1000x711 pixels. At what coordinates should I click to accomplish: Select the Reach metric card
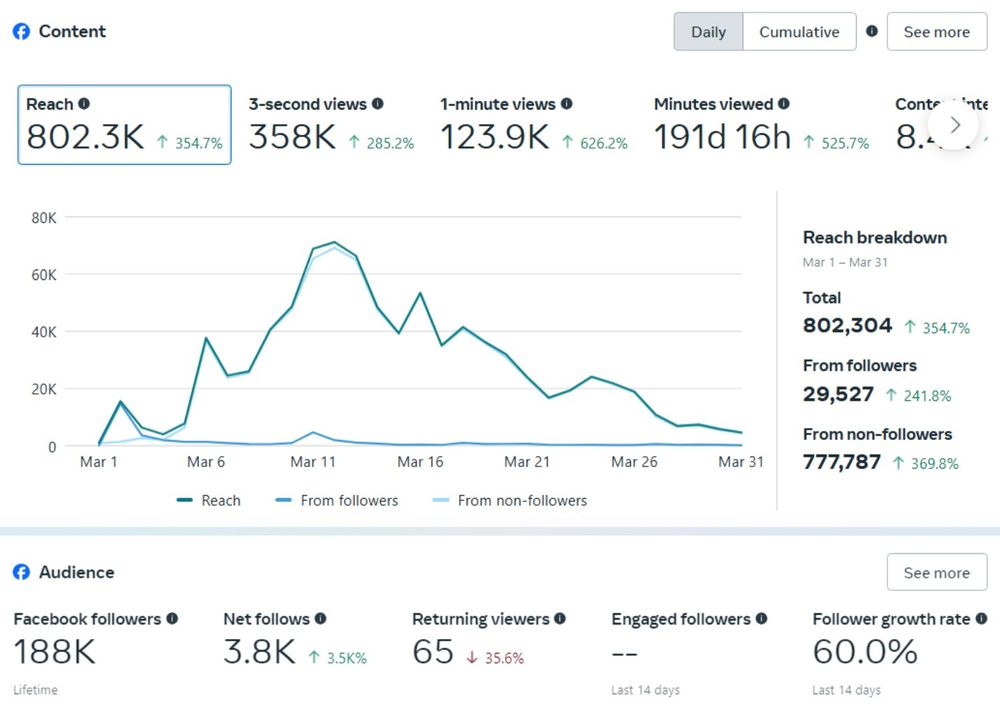(x=124, y=124)
